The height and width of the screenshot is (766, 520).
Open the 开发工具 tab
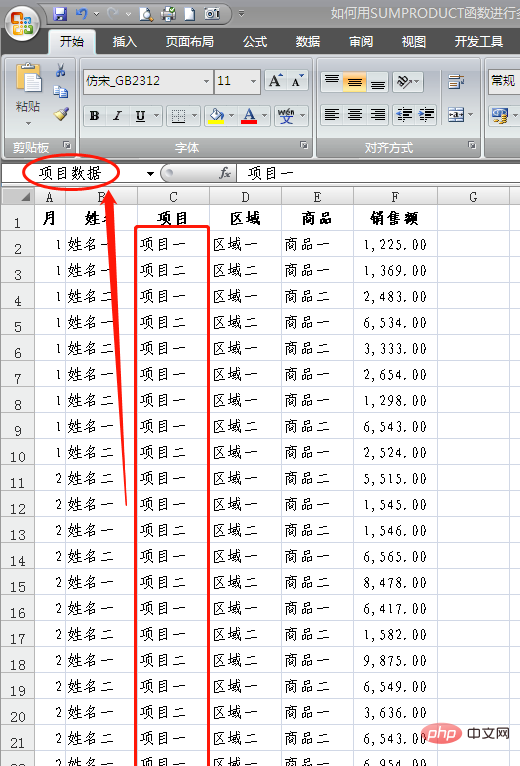(x=479, y=42)
